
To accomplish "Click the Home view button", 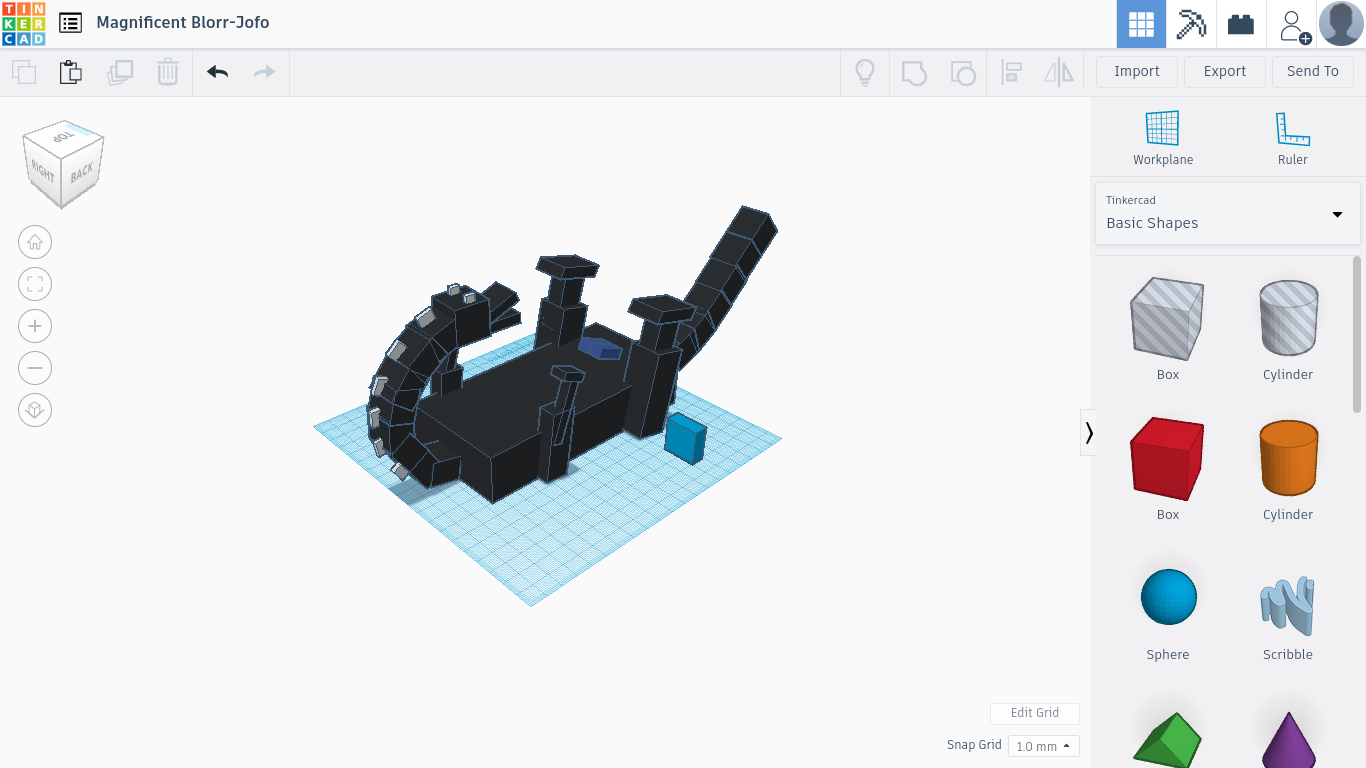I will [35, 242].
